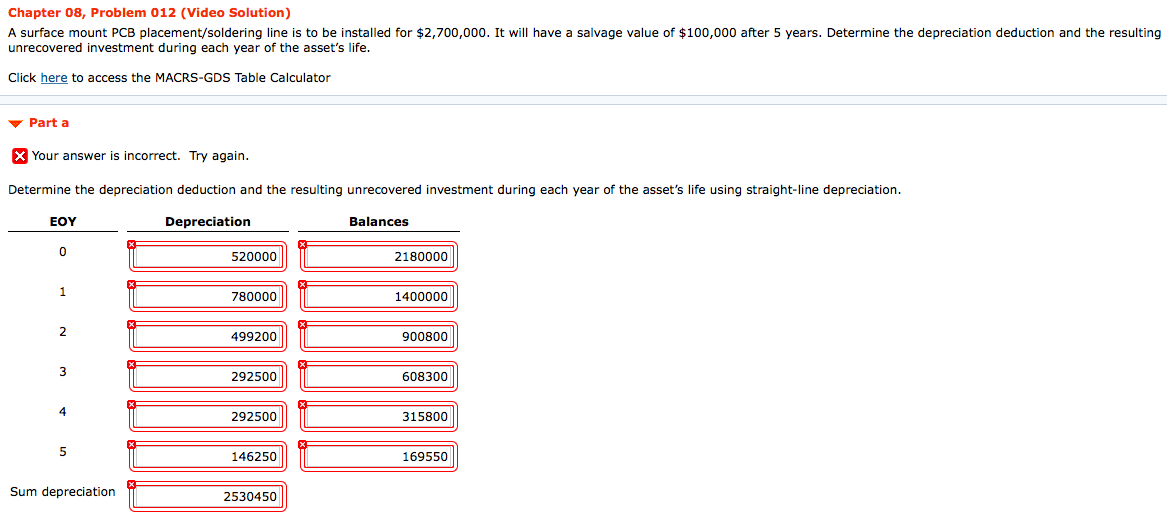Select depreciation field containing 780000
Image resolution: width=1167 pixels, height=519 pixels.
(208, 297)
